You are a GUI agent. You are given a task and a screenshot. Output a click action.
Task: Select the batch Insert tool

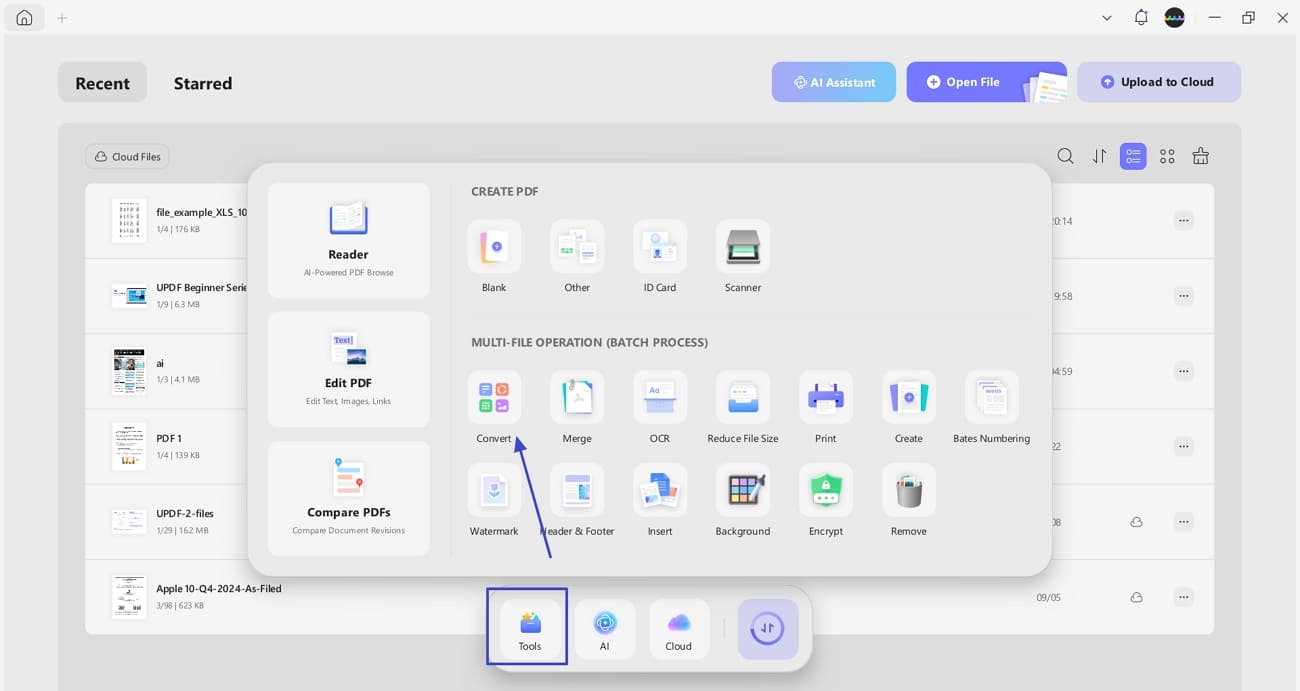point(660,490)
